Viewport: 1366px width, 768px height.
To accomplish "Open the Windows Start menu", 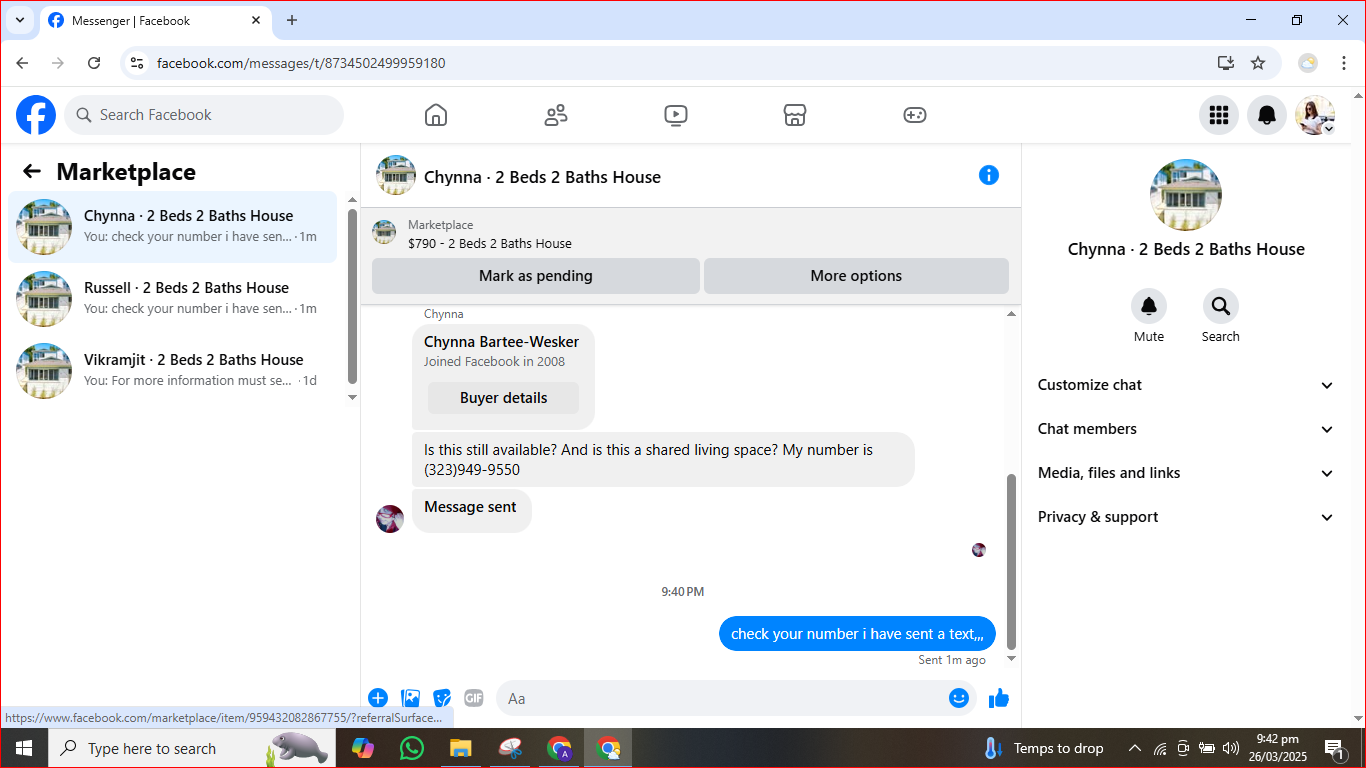I will pyautogui.click(x=23, y=748).
